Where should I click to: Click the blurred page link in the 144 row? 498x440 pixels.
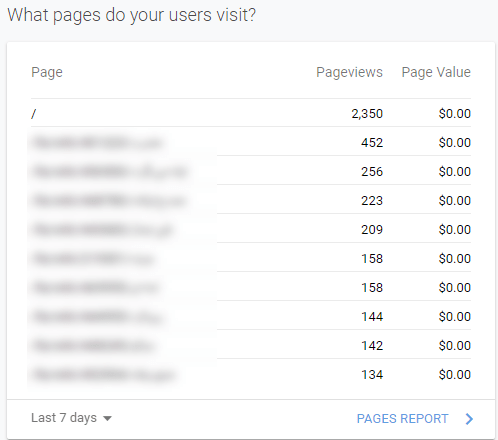tap(97, 317)
